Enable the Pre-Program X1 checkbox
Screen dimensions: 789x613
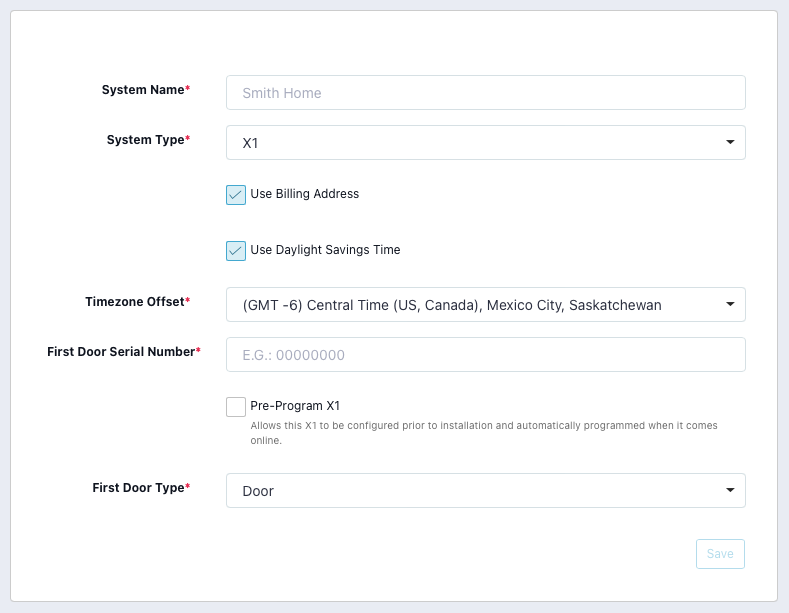point(236,407)
